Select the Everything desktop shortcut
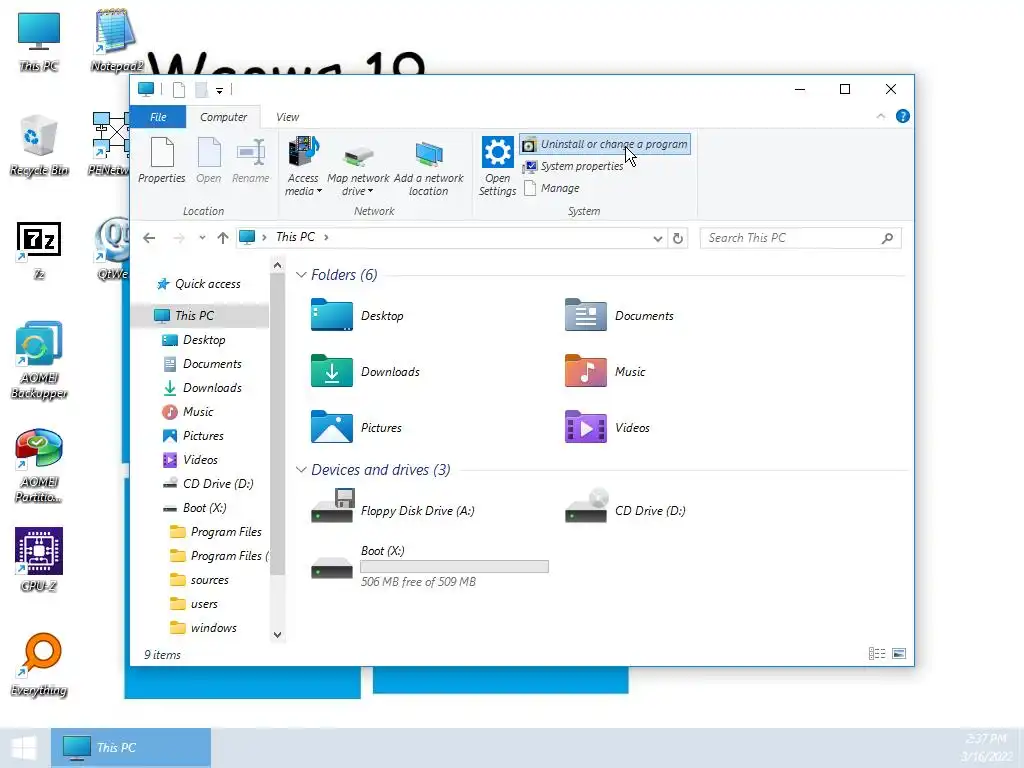Viewport: 1024px width, 768px height. point(39,665)
